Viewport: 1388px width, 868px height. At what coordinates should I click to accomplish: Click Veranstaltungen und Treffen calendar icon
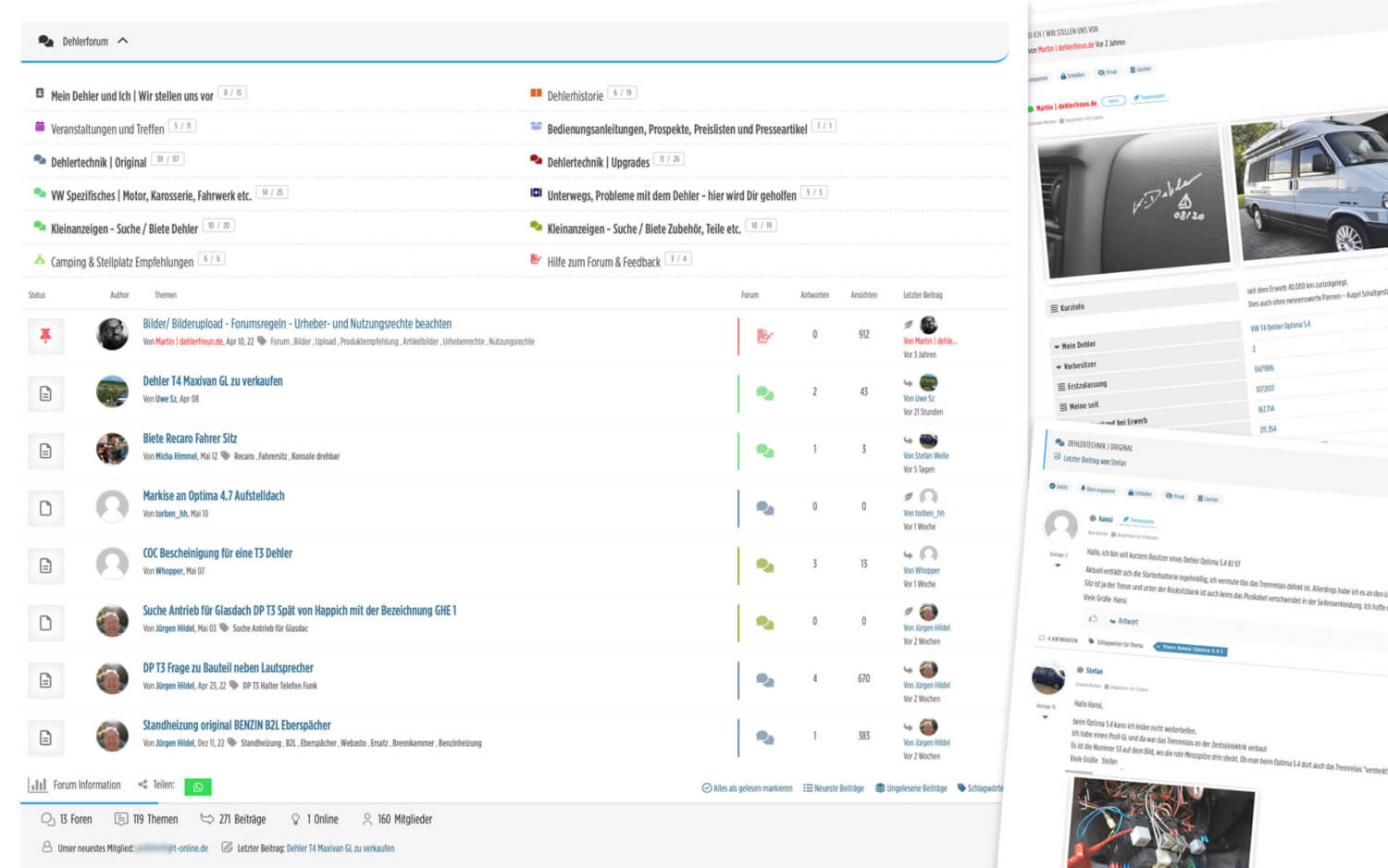pyautogui.click(x=40, y=127)
